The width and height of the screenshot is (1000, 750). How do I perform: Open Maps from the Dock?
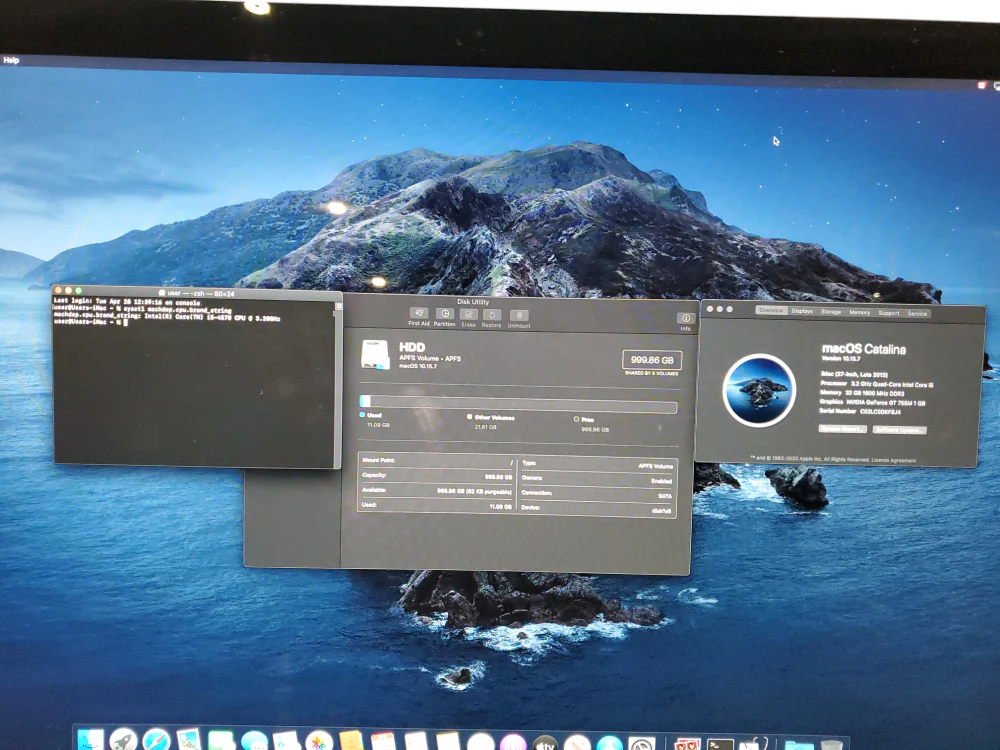[x=287, y=740]
